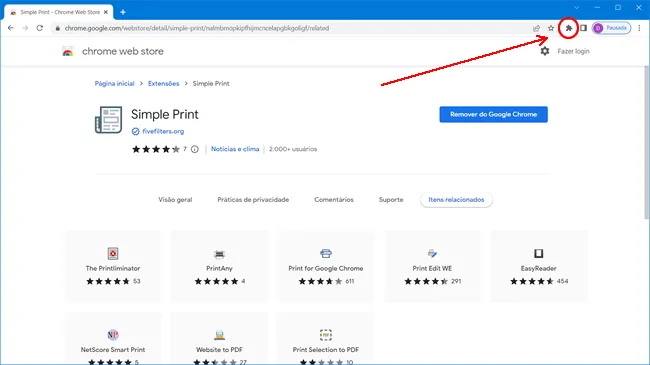Click the 2.000+ usuários text
The height and width of the screenshot is (365, 650).
[293, 149]
